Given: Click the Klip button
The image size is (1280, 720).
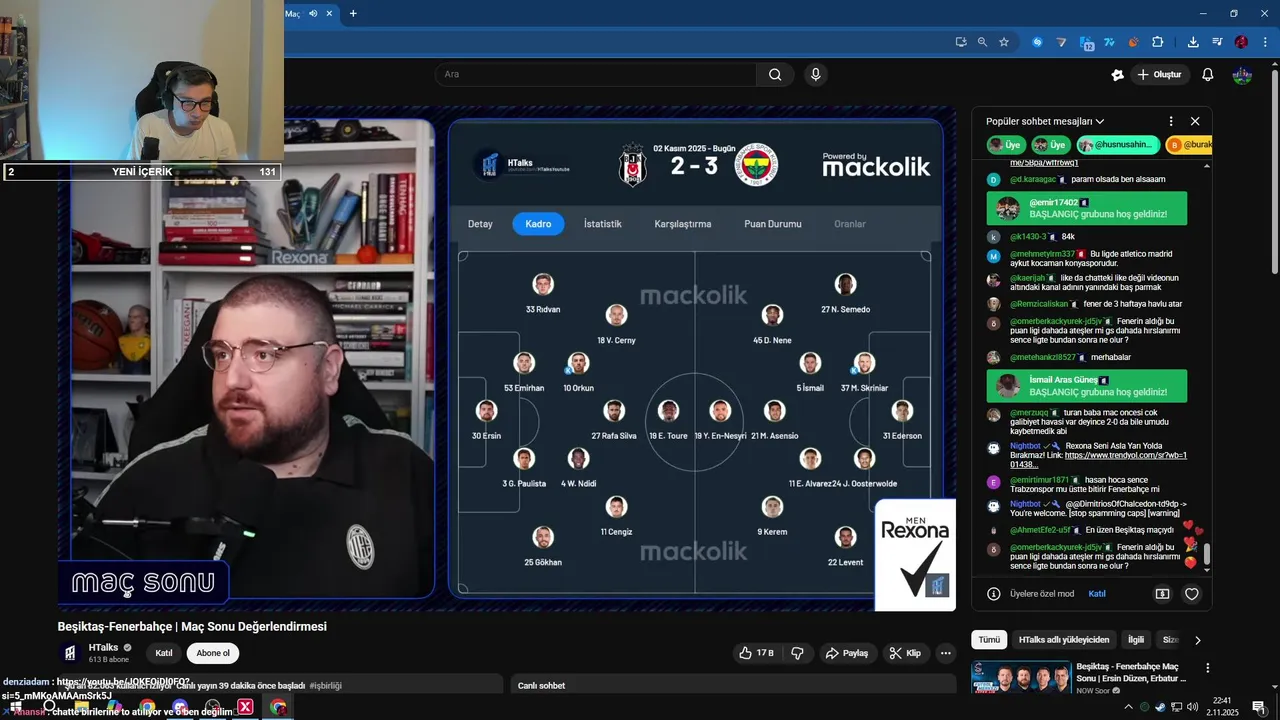Looking at the screenshot, I should tap(906, 653).
